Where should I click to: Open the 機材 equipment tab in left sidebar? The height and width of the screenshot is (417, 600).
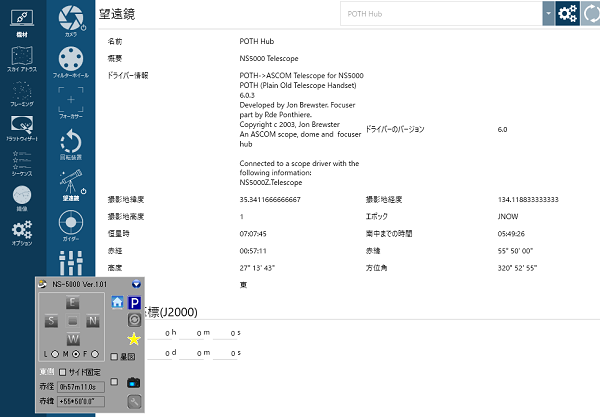pos(22,23)
